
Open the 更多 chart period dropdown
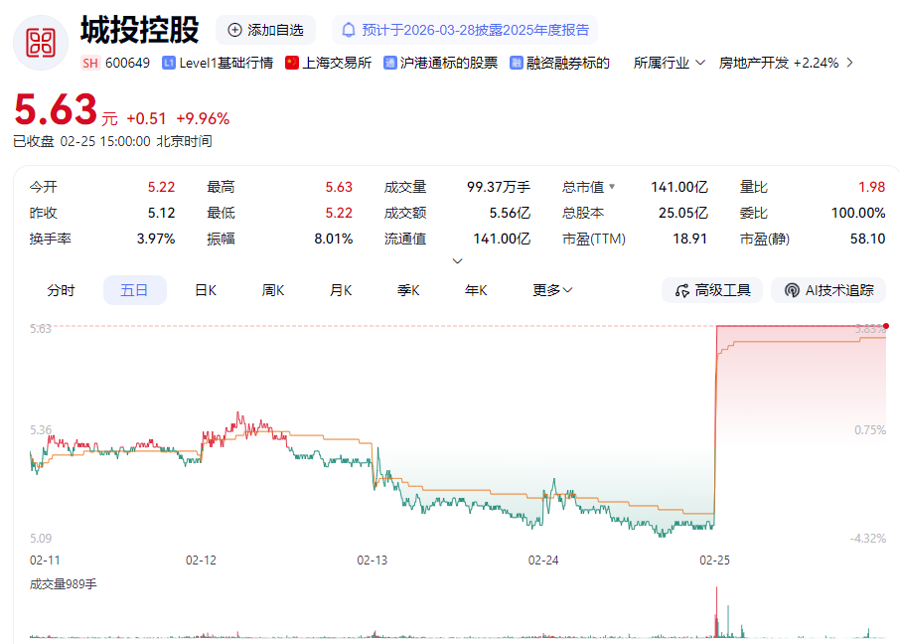pos(552,290)
